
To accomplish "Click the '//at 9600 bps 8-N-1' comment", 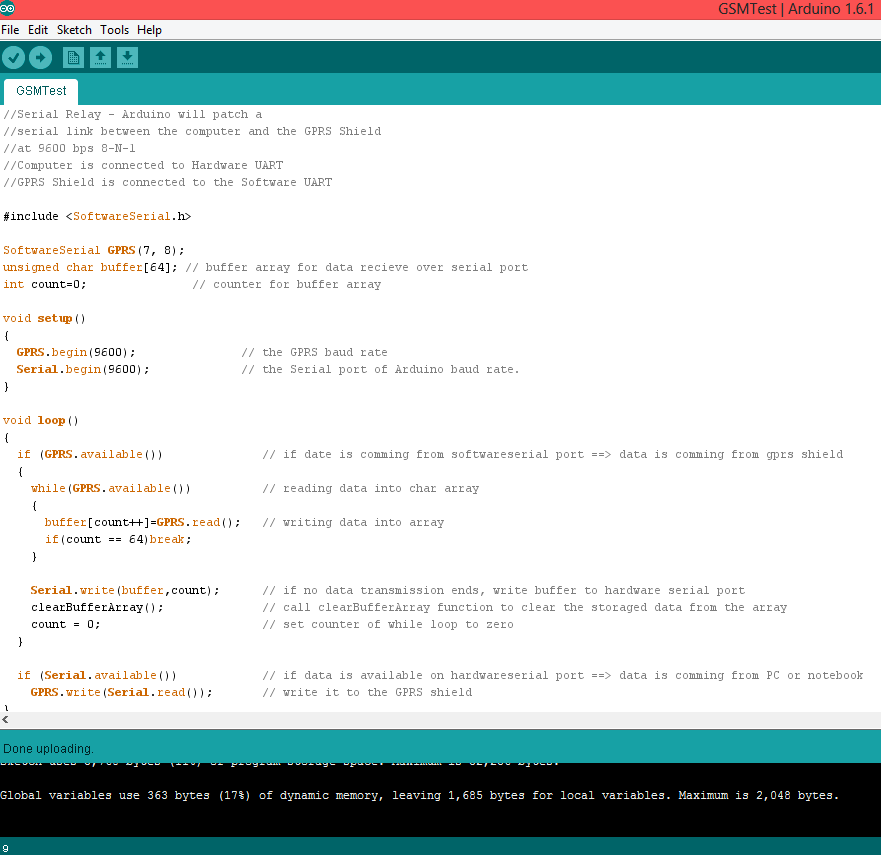I will click(69, 148).
